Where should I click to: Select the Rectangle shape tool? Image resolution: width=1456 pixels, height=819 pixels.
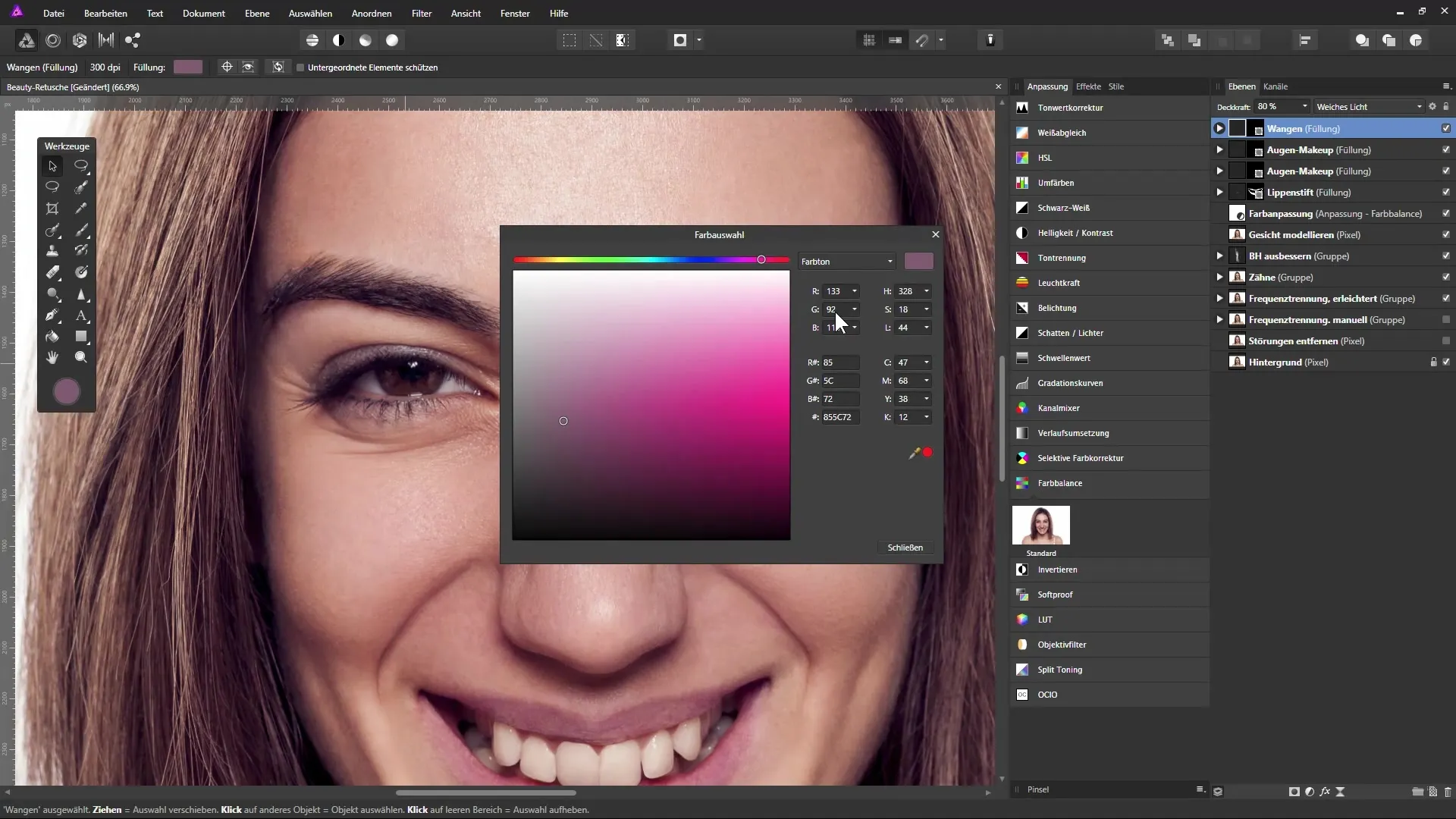(x=81, y=336)
